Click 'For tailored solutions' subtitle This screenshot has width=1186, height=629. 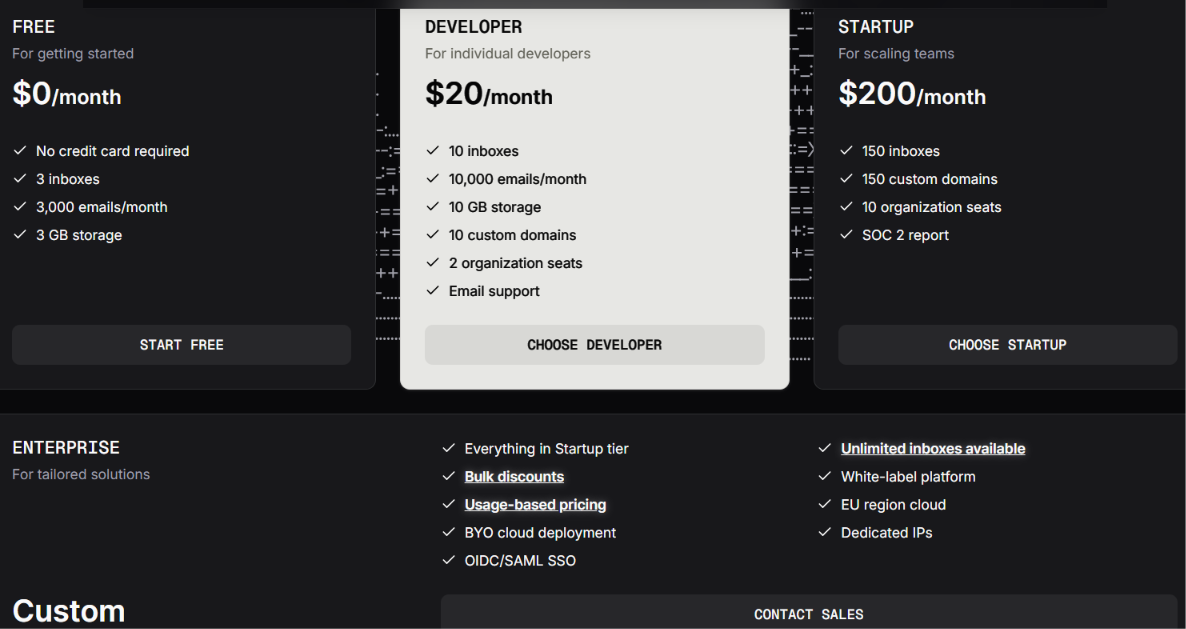click(81, 474)
